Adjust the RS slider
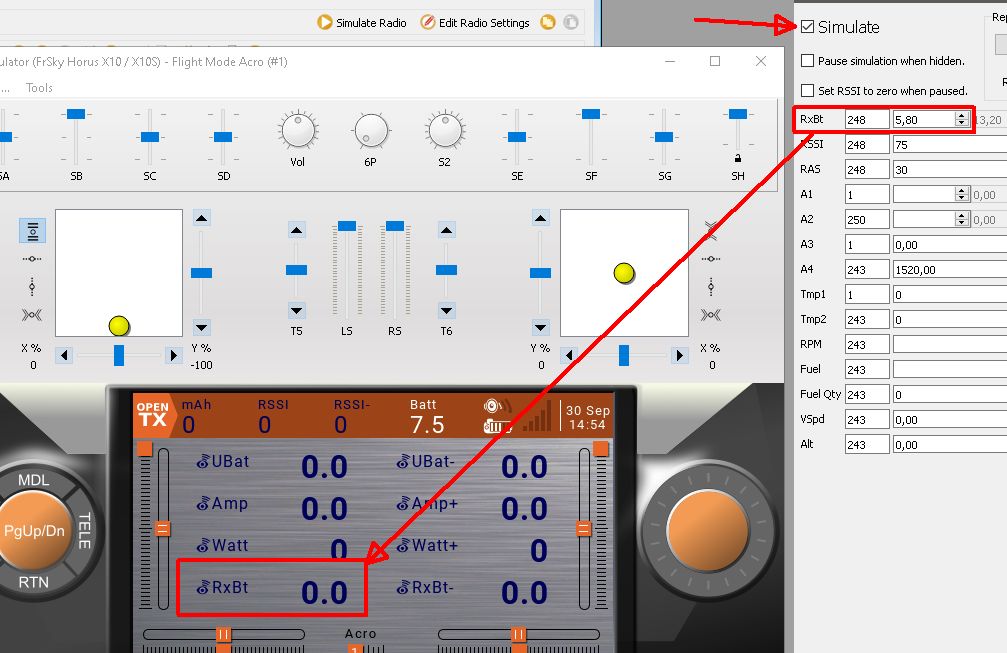The image size is (1007, 653). click(x=395, y=225)
